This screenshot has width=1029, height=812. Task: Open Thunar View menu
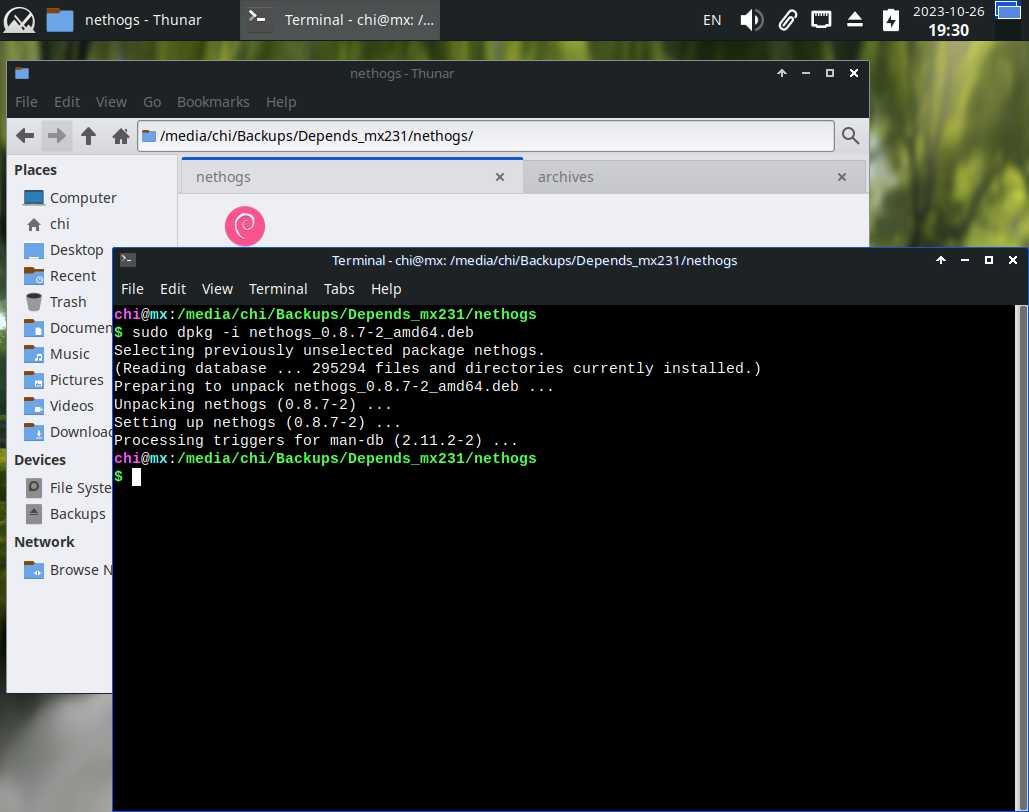pos(111,102)
